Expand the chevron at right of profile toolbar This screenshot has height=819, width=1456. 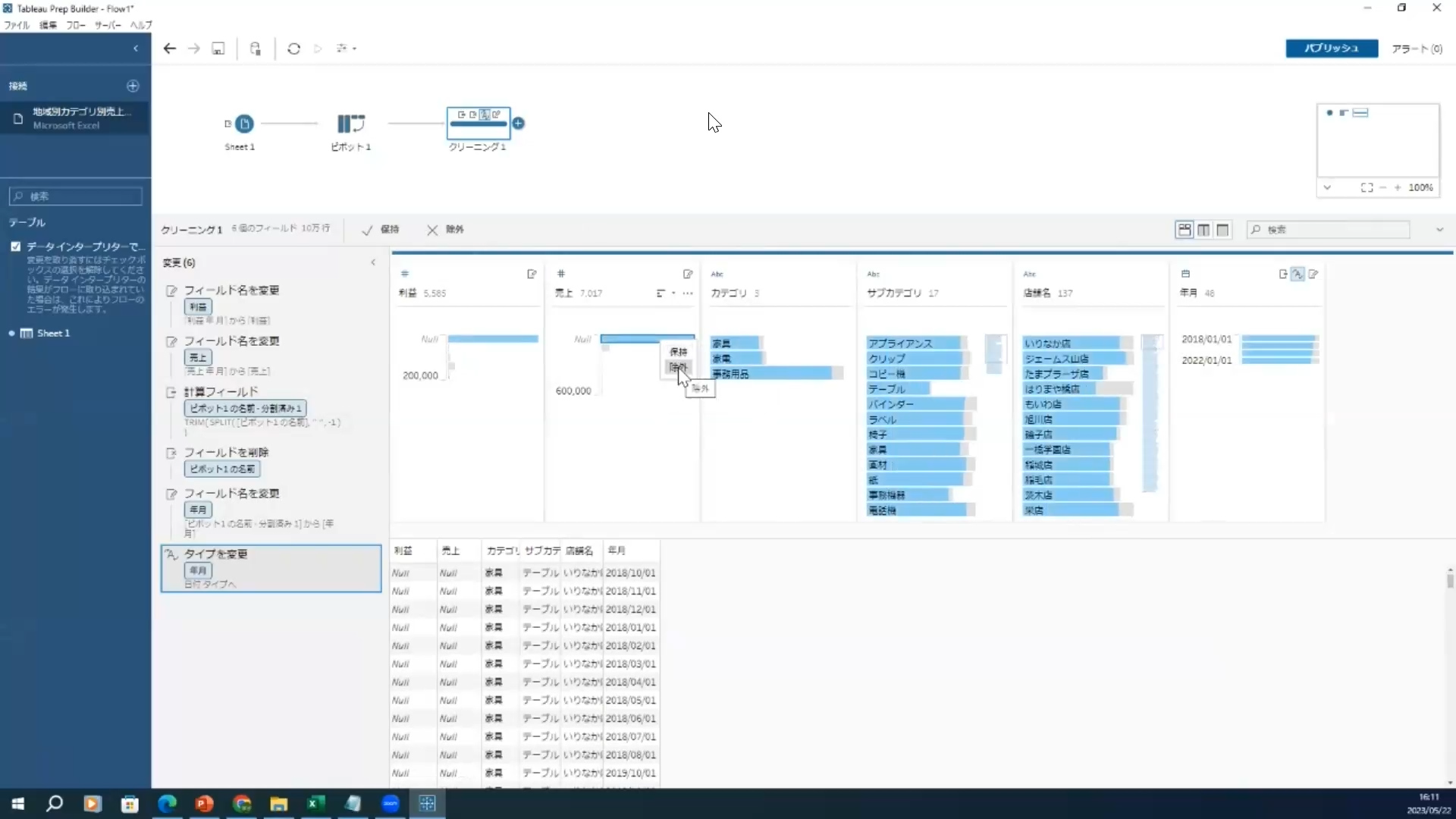(x=1439, y=230)
